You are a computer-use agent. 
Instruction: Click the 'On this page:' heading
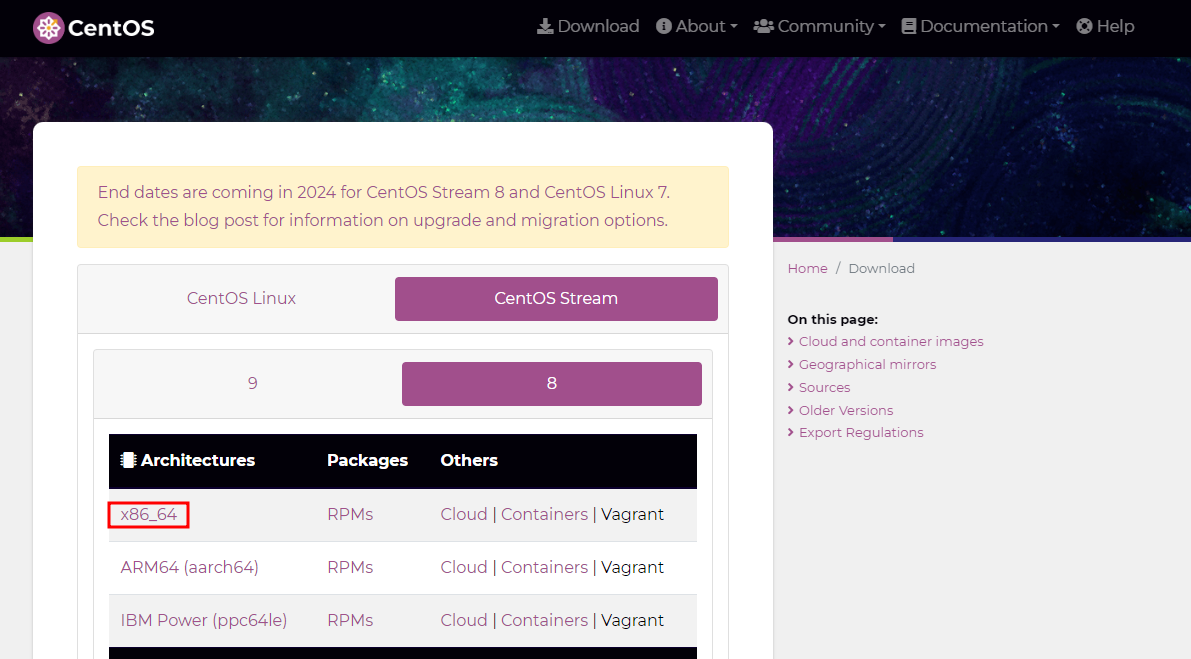[832, 320]
